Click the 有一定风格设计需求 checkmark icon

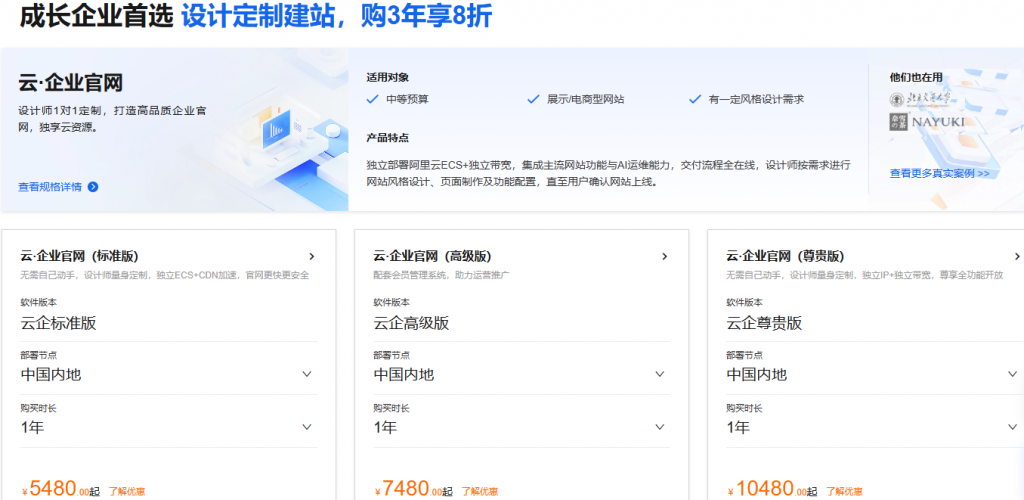click(x=695, y=99)
